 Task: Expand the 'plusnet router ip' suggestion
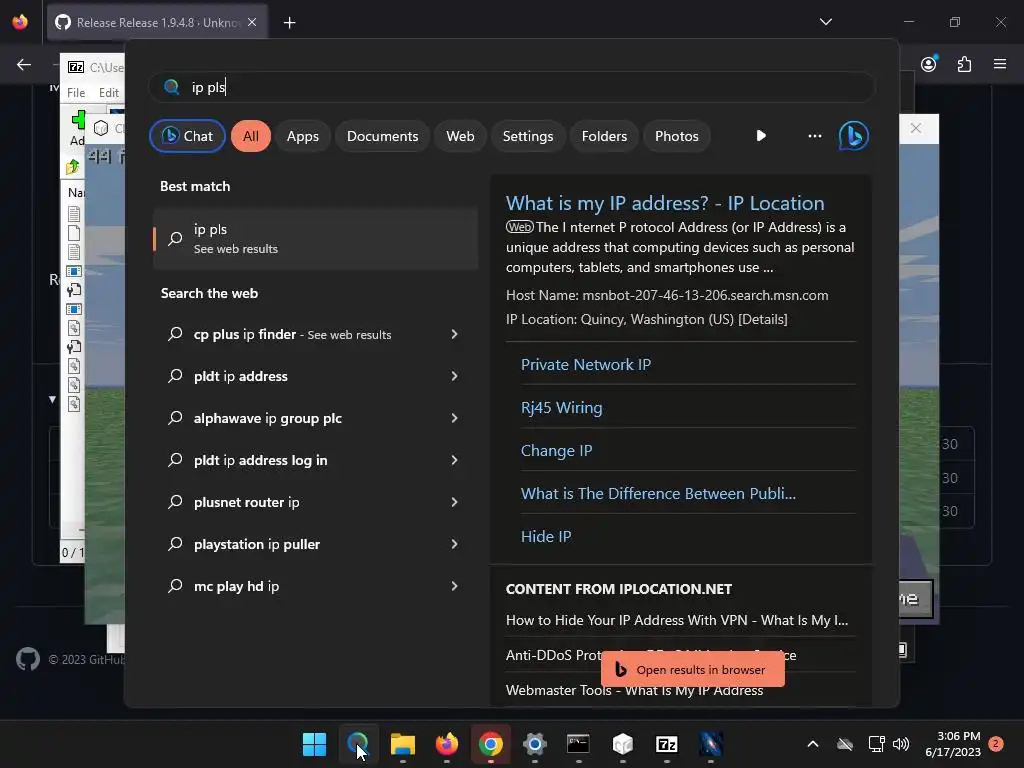tap(455, 502)
